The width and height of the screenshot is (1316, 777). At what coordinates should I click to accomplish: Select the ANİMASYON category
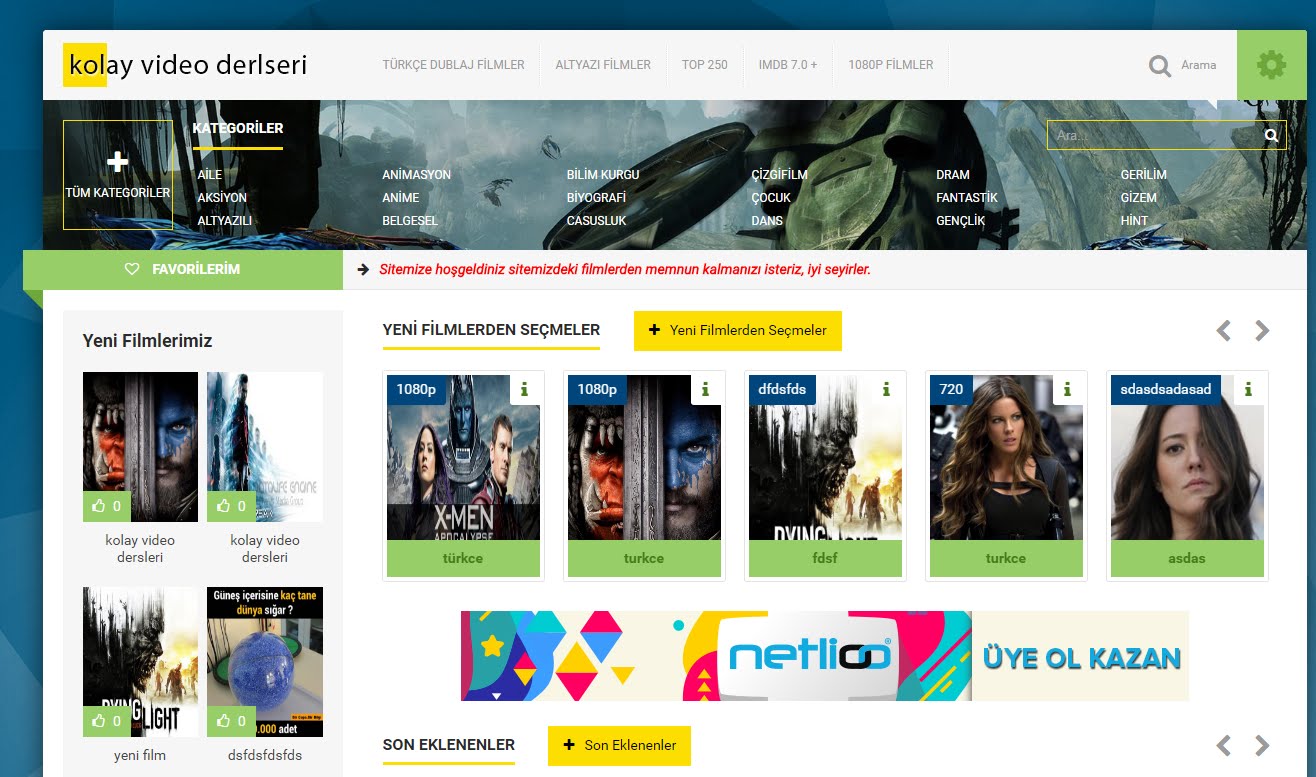click(417, 175)
